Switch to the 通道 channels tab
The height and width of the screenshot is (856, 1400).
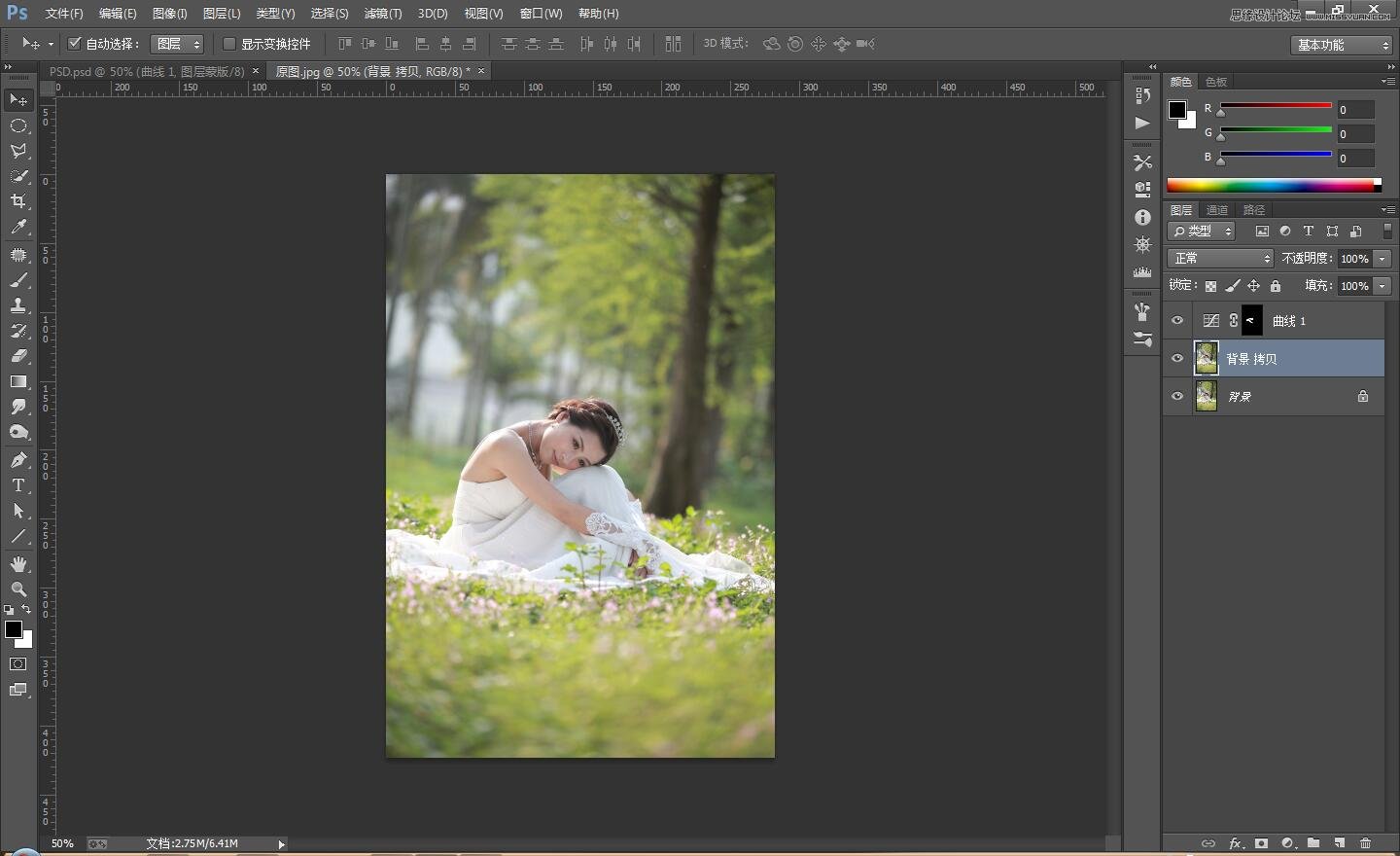(1216, 210)
